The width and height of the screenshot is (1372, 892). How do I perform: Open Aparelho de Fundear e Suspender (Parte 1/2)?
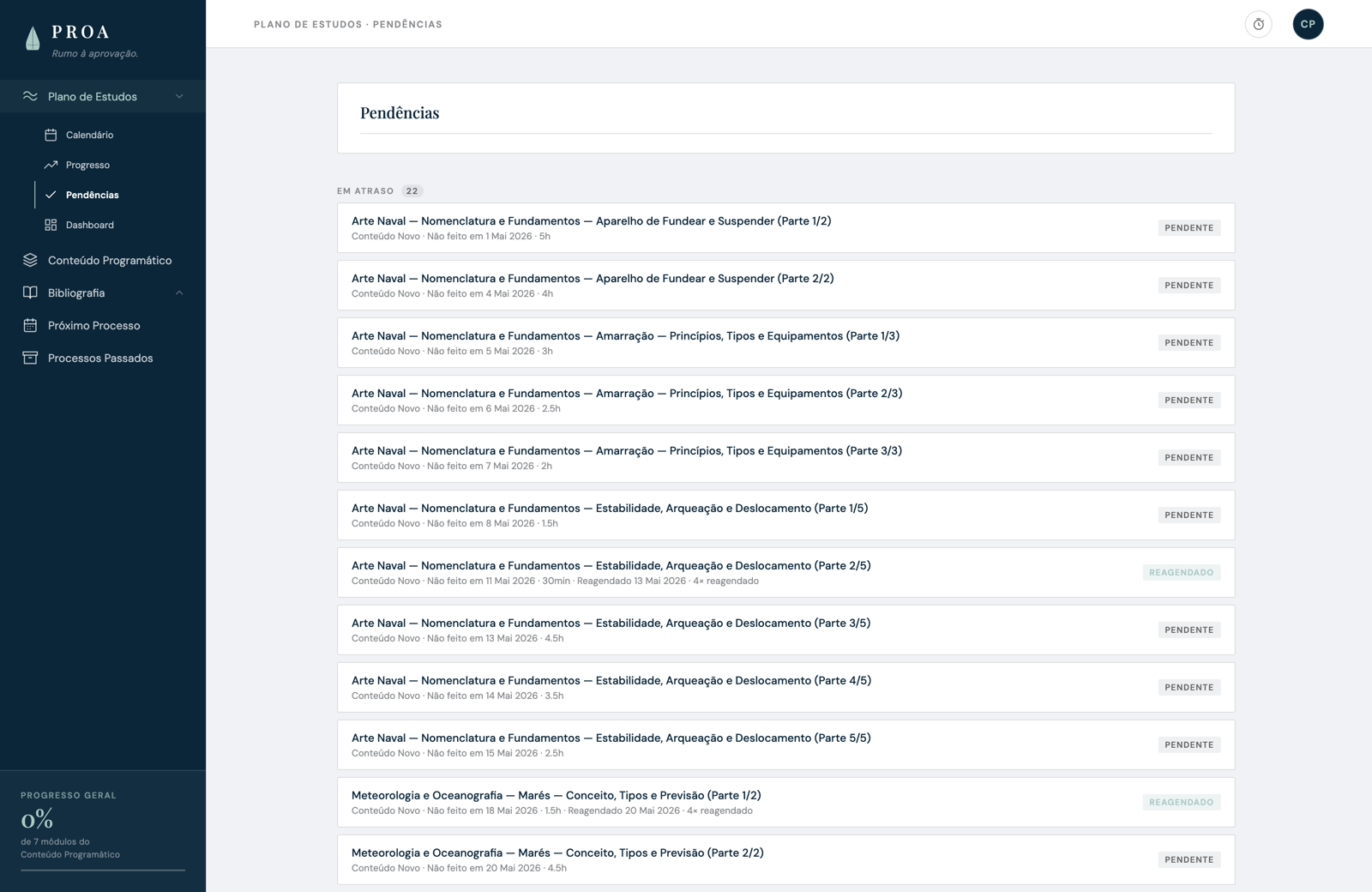point(785,228)
